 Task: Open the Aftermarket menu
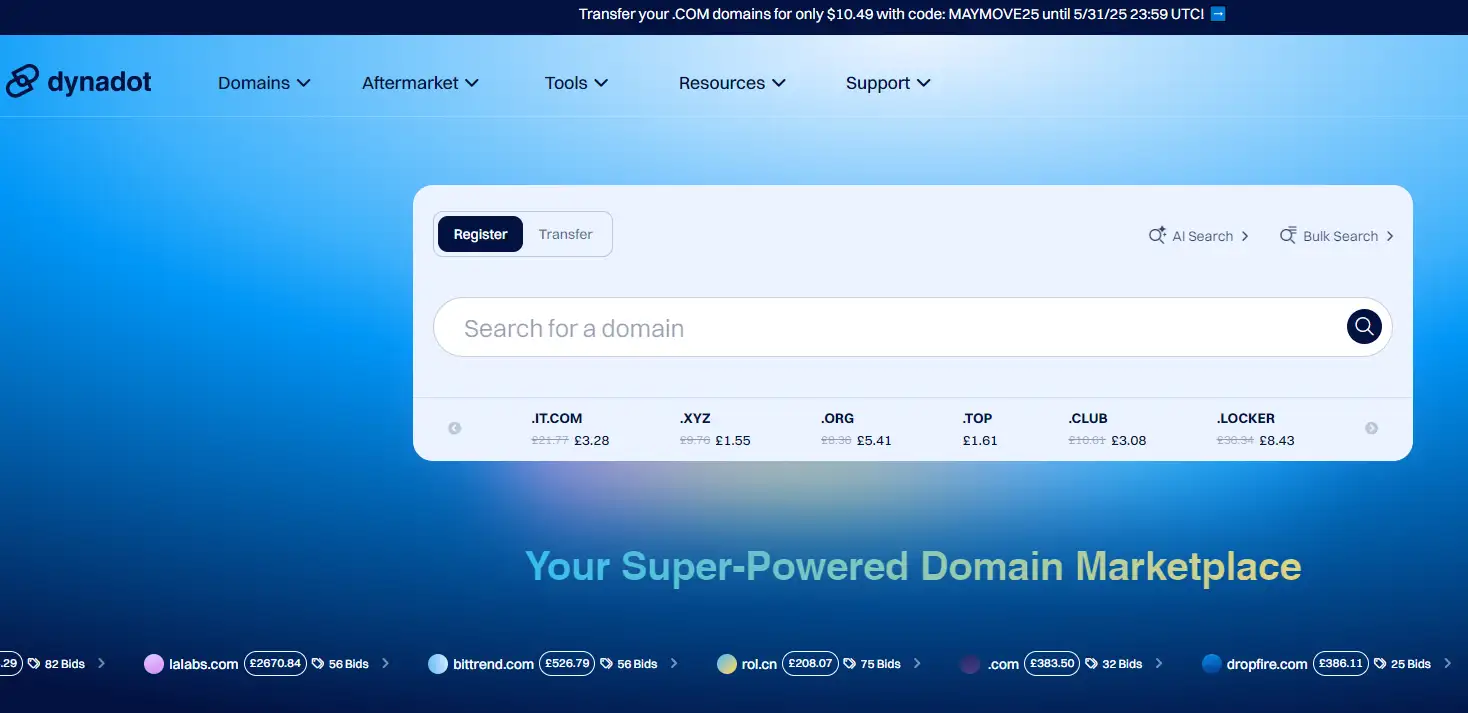click(x=420, y=83)
